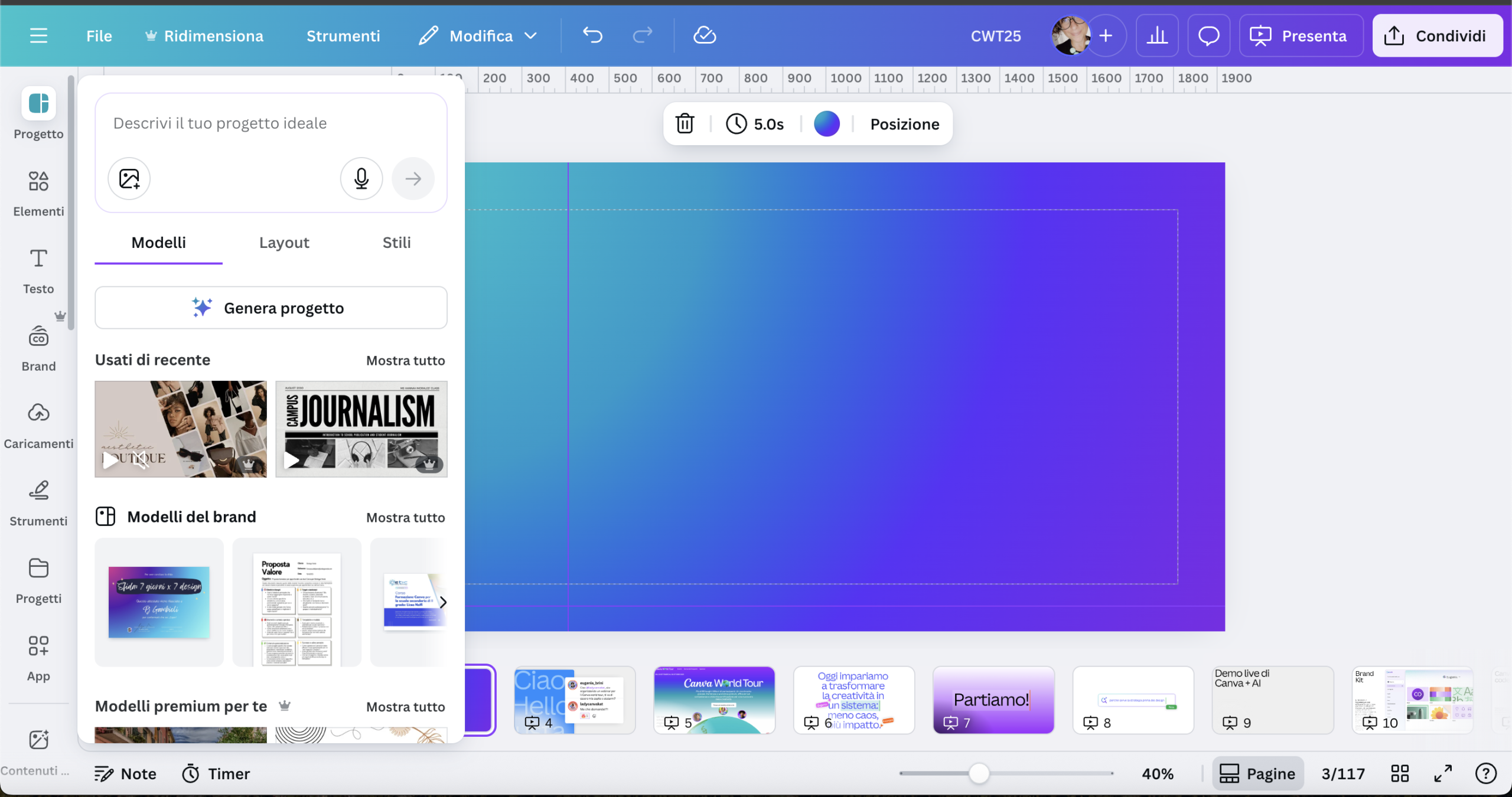This screenshot has width=1512, height=797.
Task: Click Mostra tutto next to Usati di recente
Action: click(405, 361)
